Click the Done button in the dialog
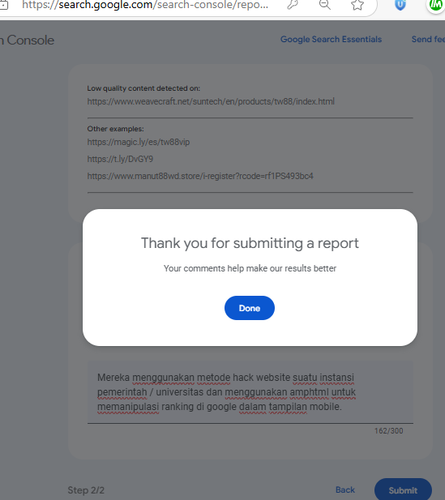The height and width of the screenshot is (500, 445). [249, 308]
